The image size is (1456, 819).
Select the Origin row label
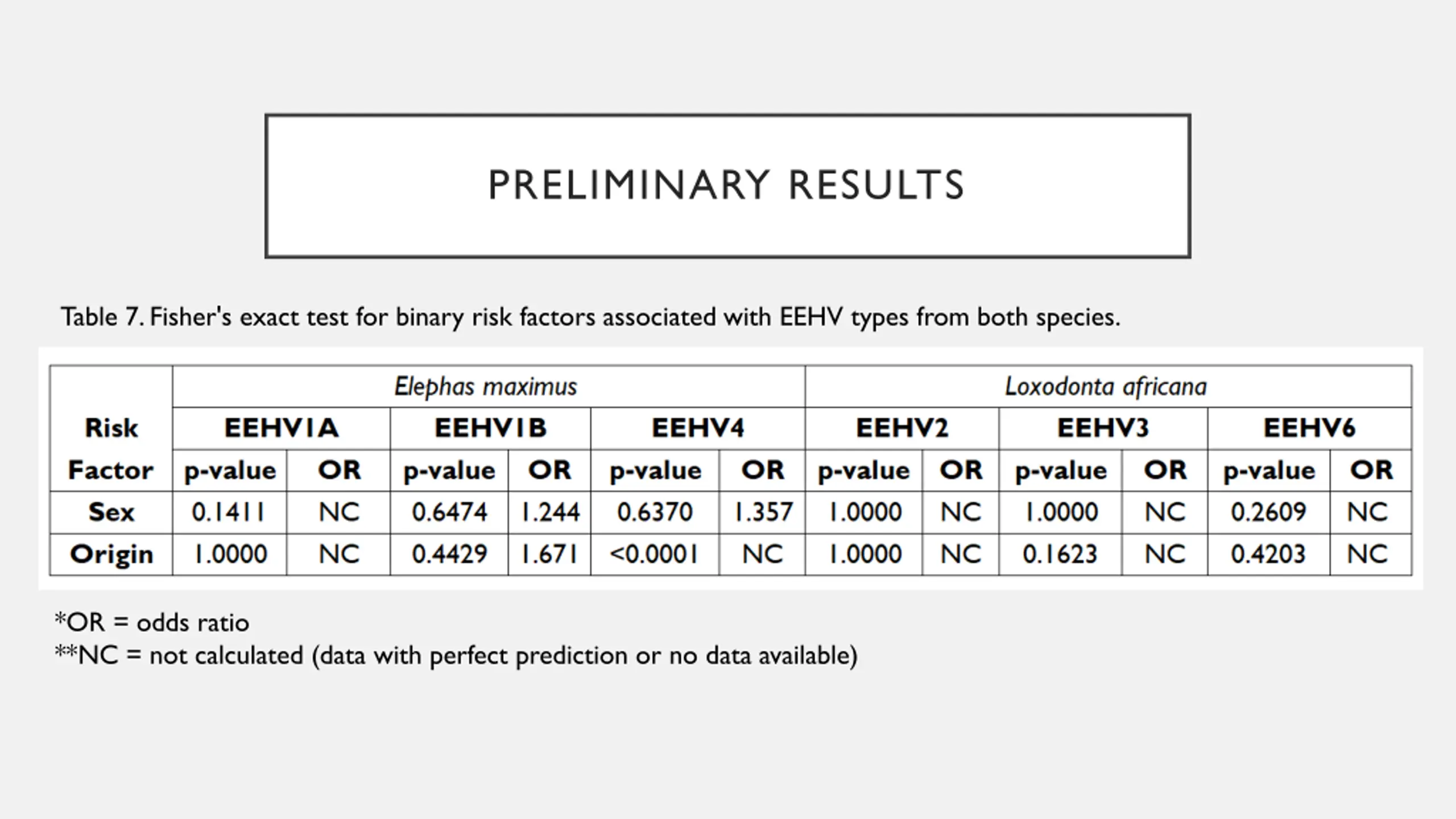click(x=111, y=555)
